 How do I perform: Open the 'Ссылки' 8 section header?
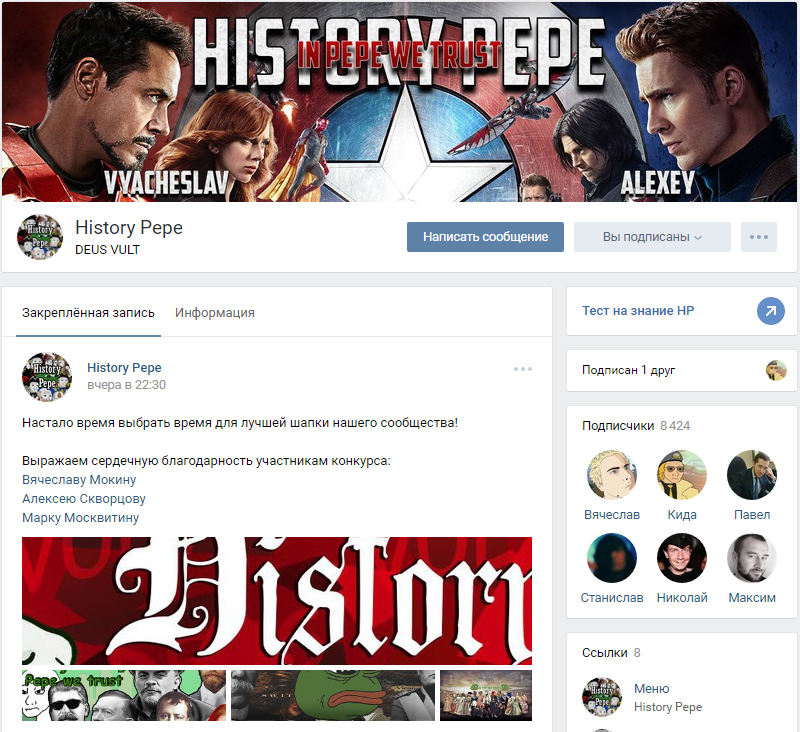pos(611,652)
